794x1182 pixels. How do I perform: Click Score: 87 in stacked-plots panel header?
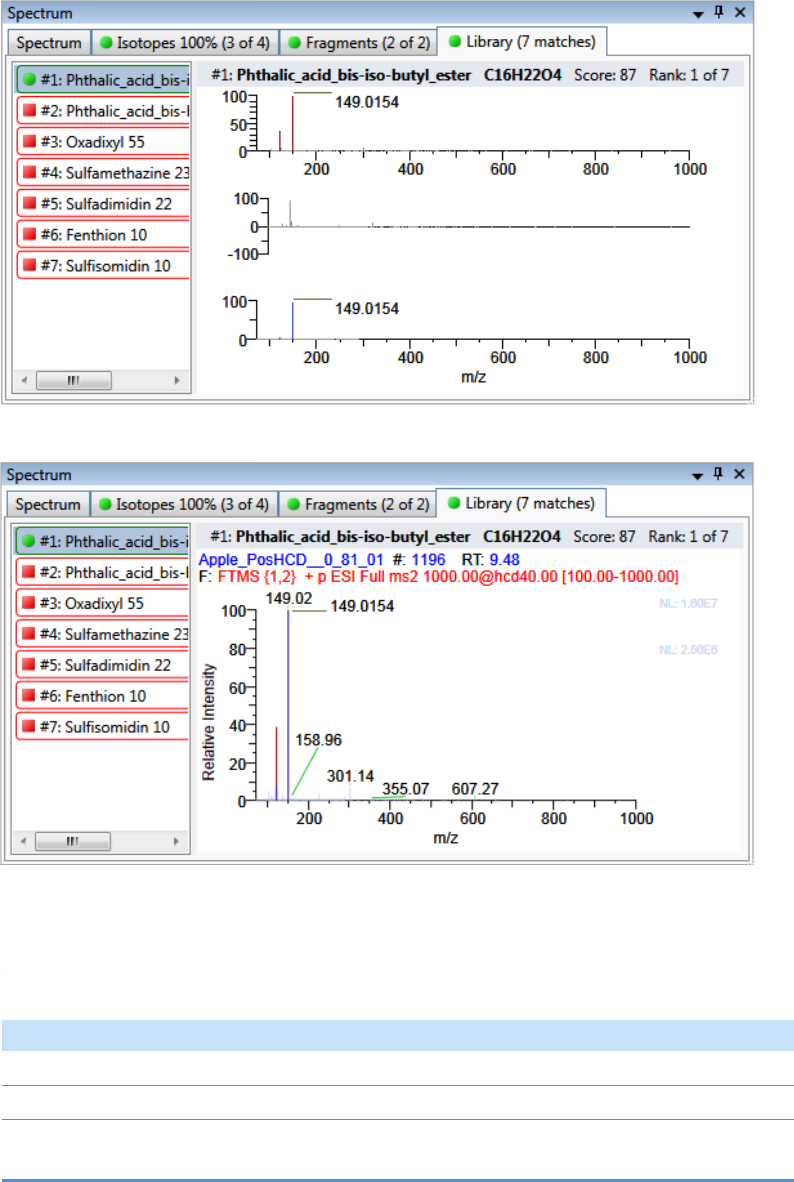pyautogui.click(x=605, y=75)
